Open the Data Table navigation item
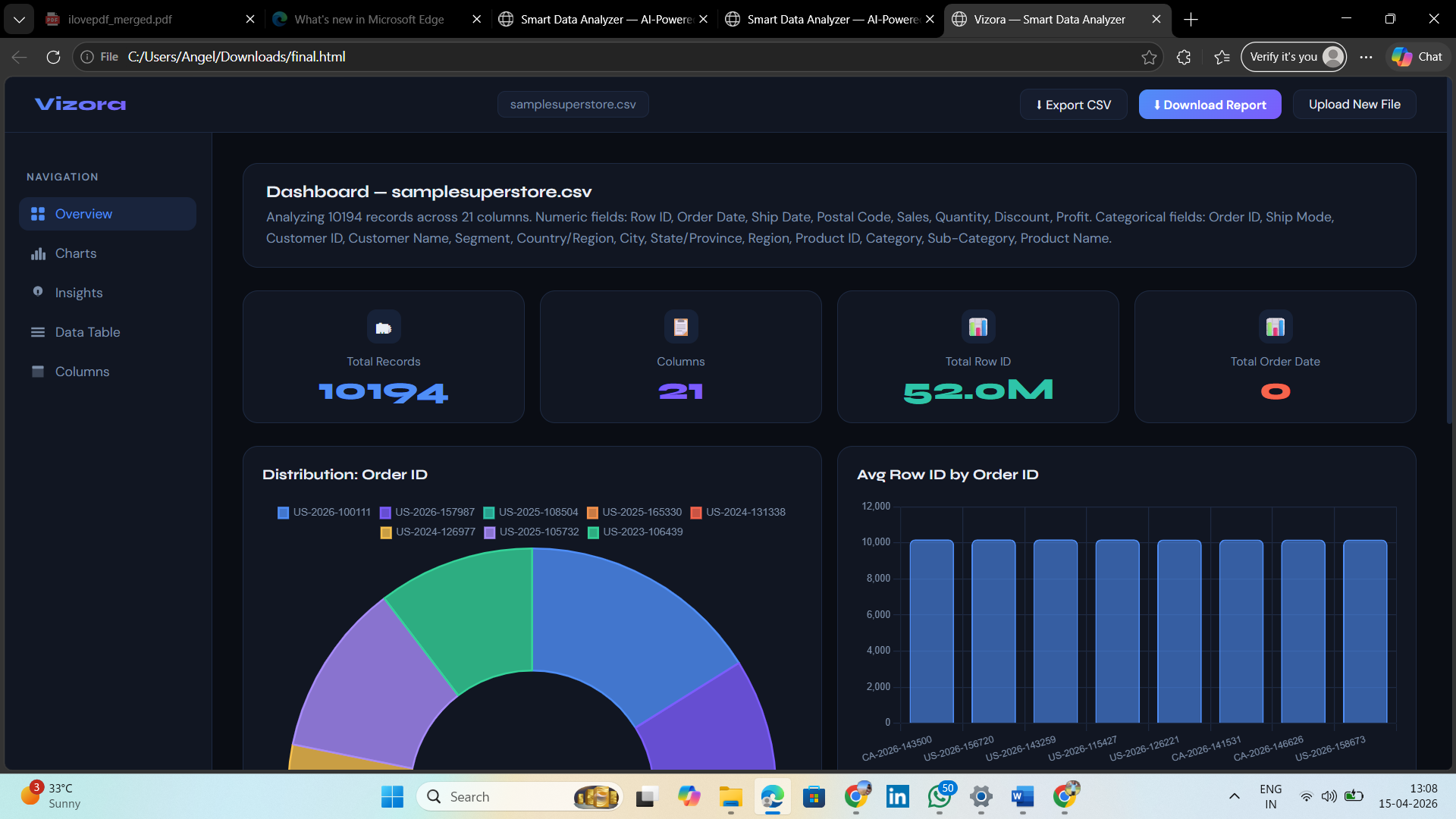The height and width of the screenshot is (819, 1456). tap(108, 332)
